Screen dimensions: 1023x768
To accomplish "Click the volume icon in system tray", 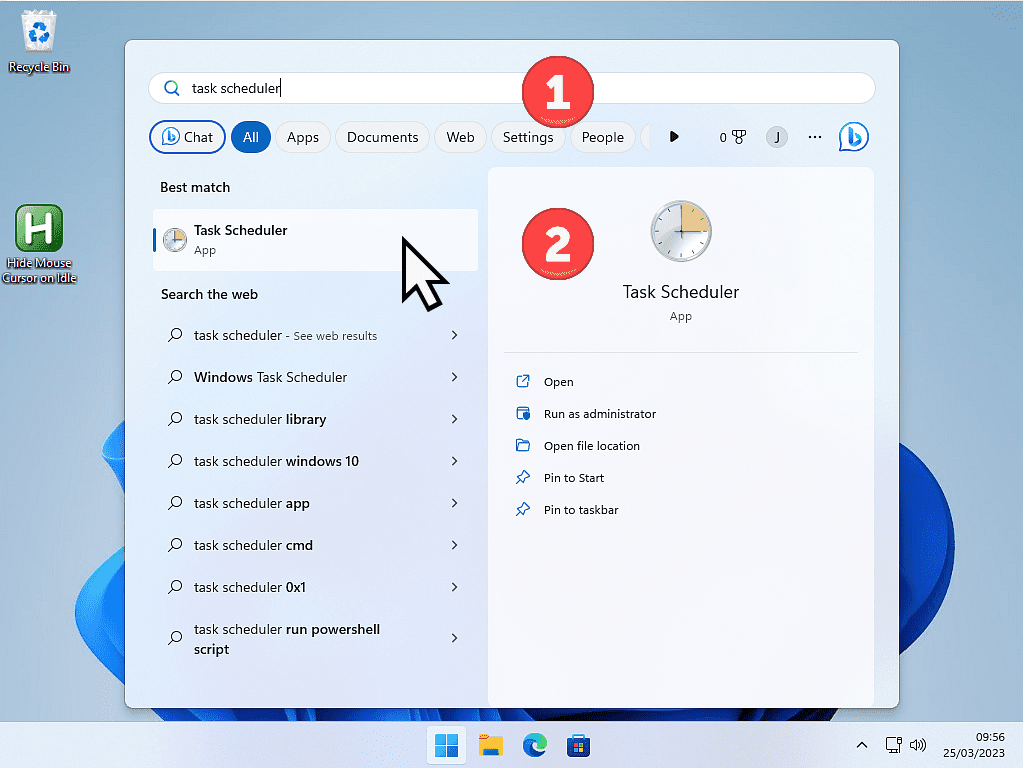I will tap(918, 745).
